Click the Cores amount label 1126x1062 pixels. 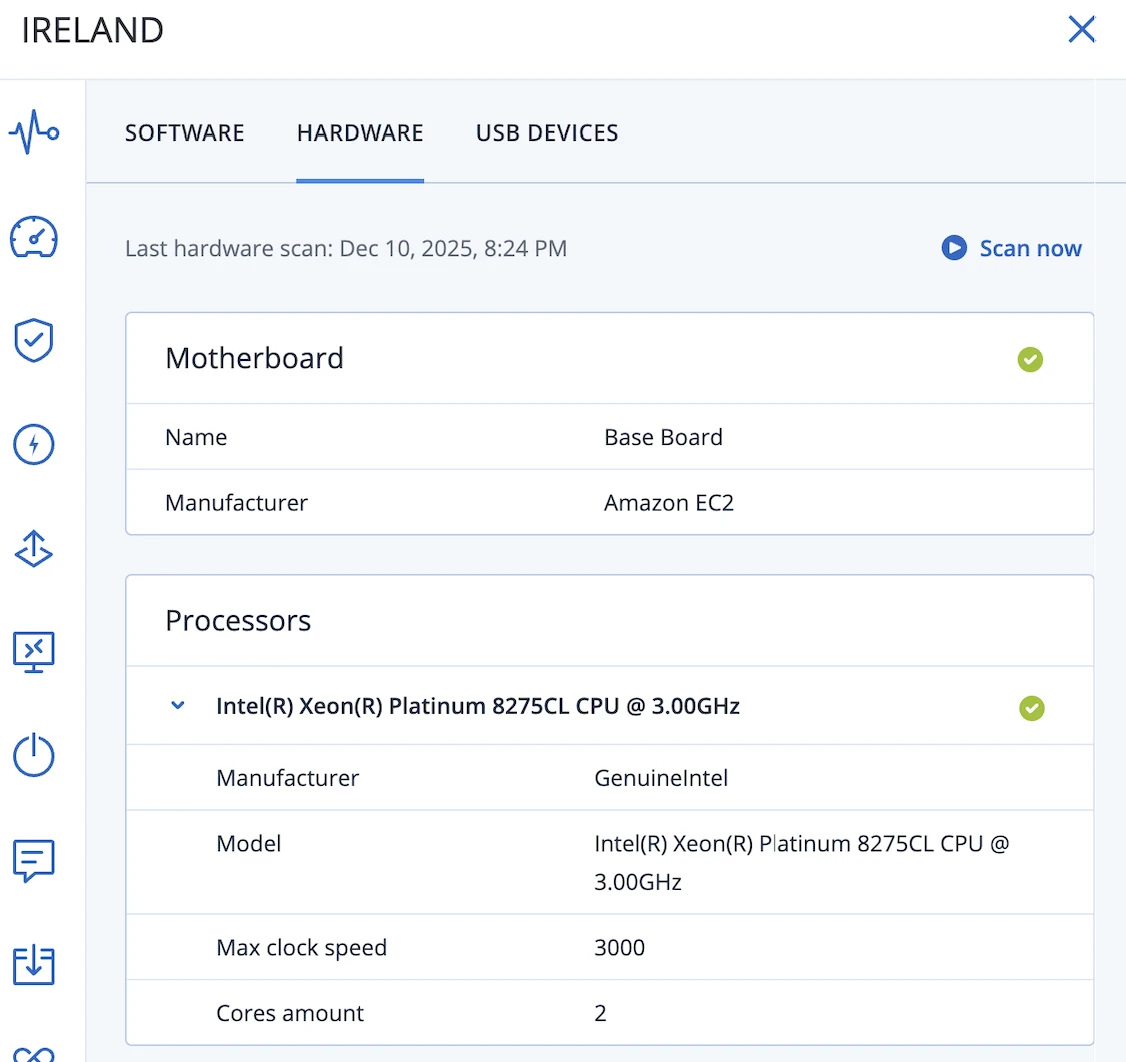pyautogui.click(x=289, y=1013)
